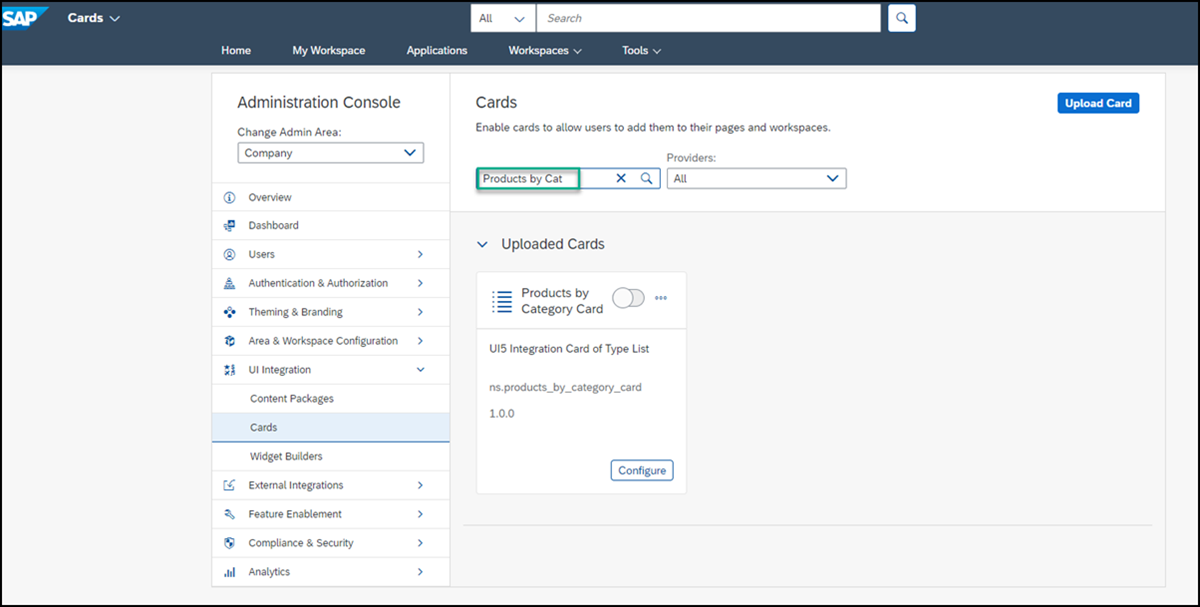The height and width of the screenshot is (607, 1200).
Task: Click the magnifier icon in top search bar
Action: (x=902, y=18)
